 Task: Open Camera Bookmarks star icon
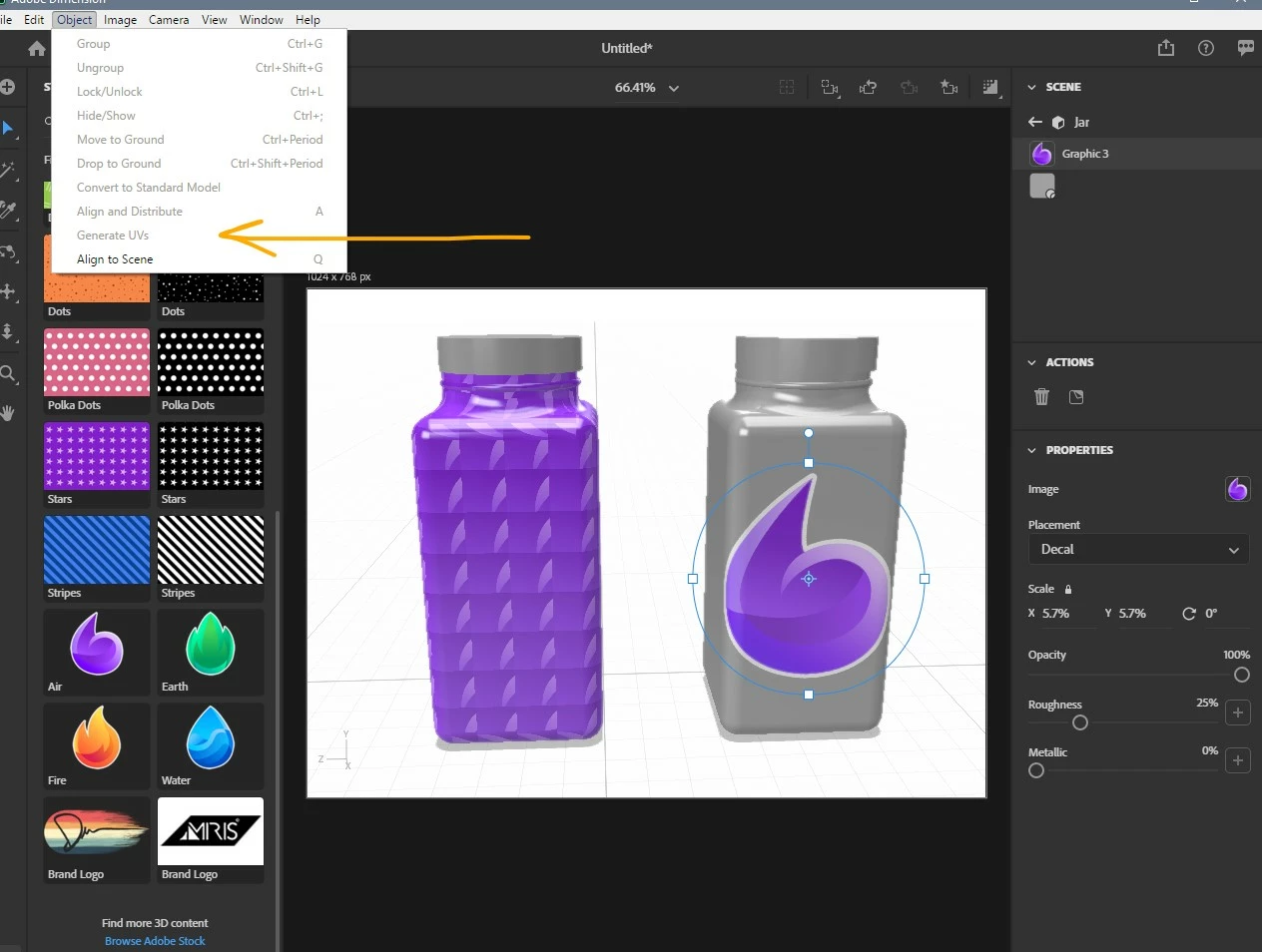tap(948, 88)
